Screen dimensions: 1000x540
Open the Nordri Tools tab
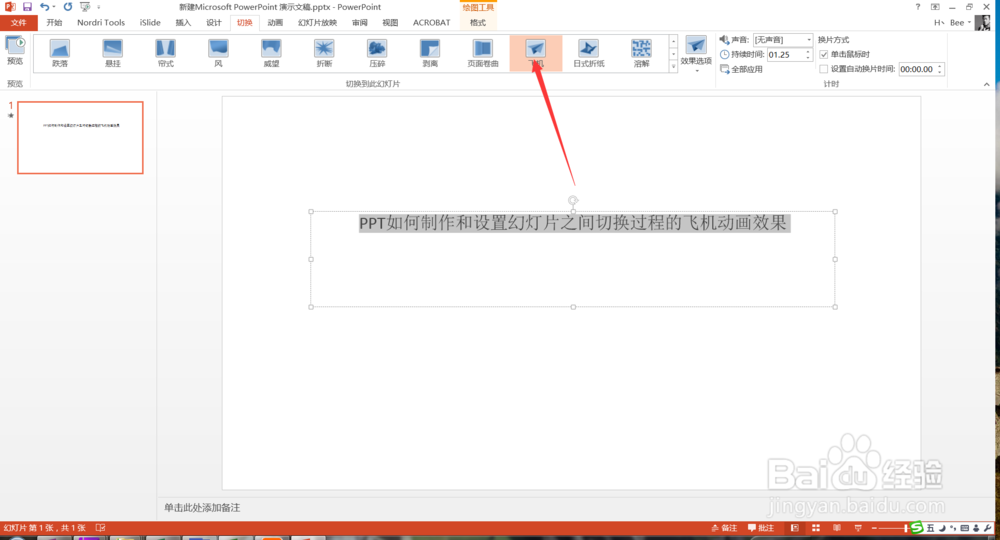tap(101, 22)
